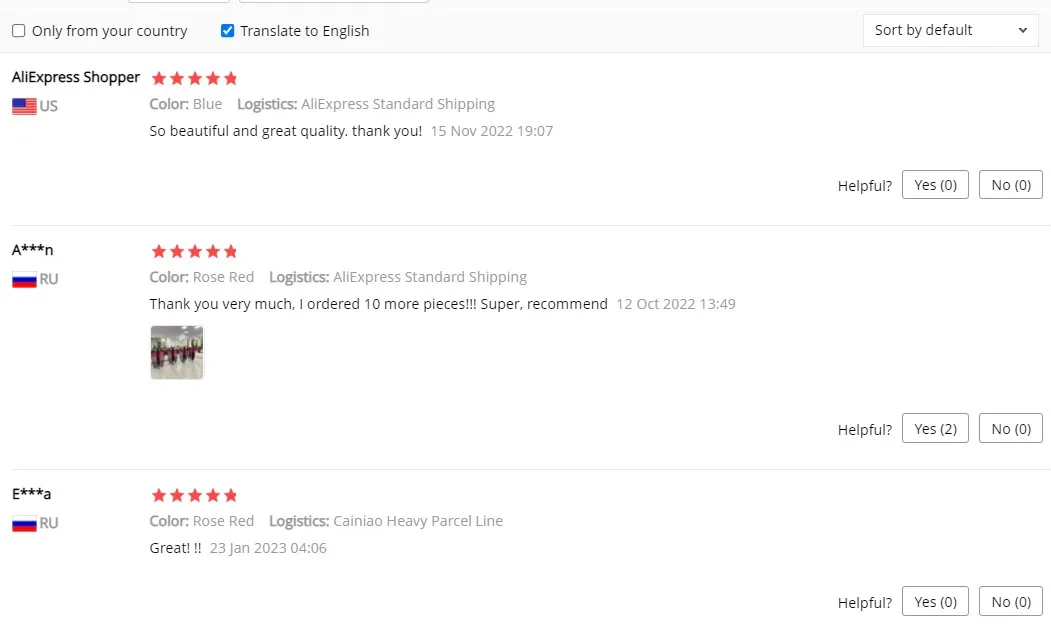This screenshot has width=1051, height=626.
Task: Vote No (0) on the US shopper's review
Action: tap(1011, 185)
